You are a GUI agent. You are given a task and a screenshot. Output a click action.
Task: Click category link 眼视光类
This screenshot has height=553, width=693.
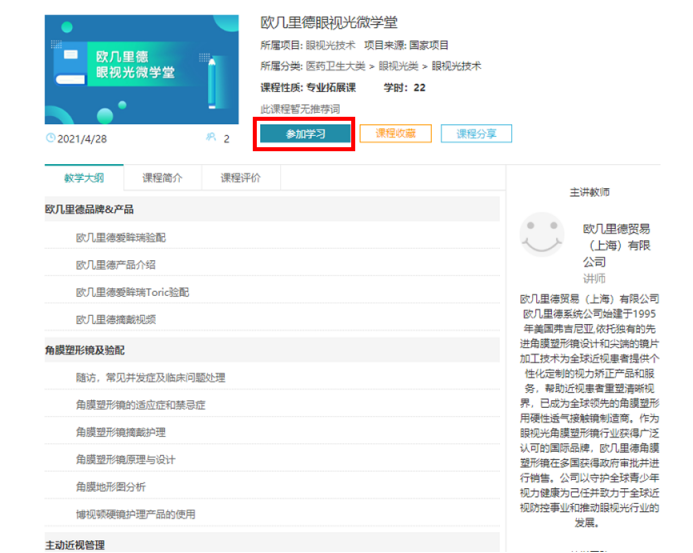click(x=398, y=66)
